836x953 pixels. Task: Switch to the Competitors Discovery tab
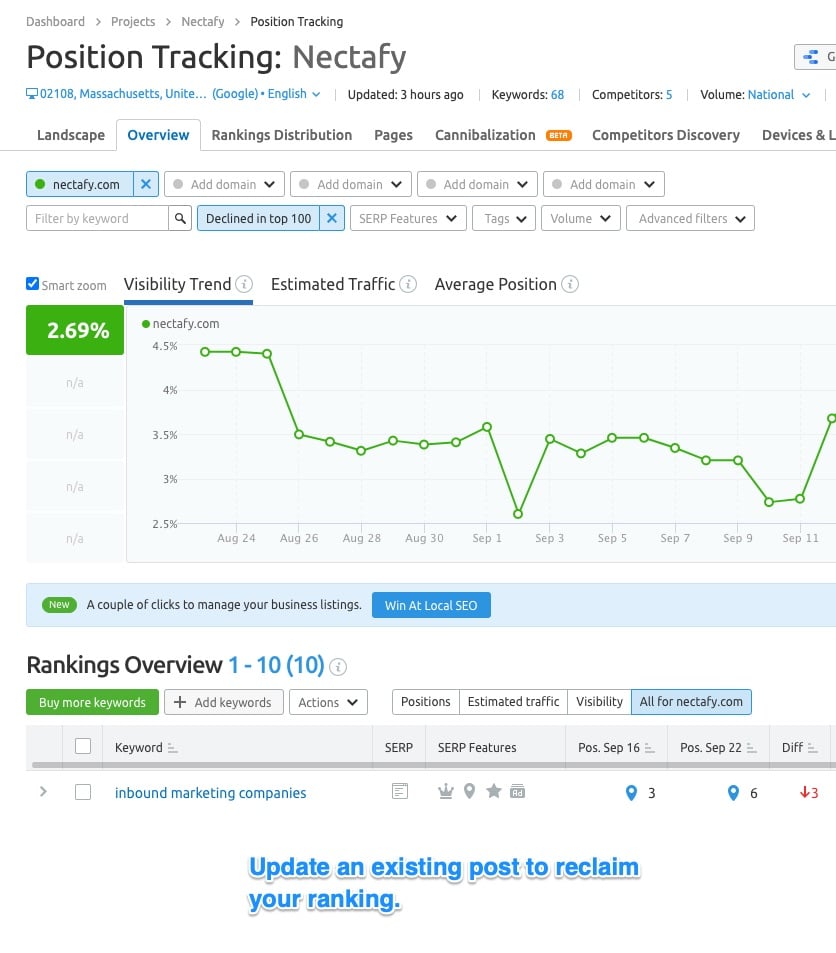666,135
